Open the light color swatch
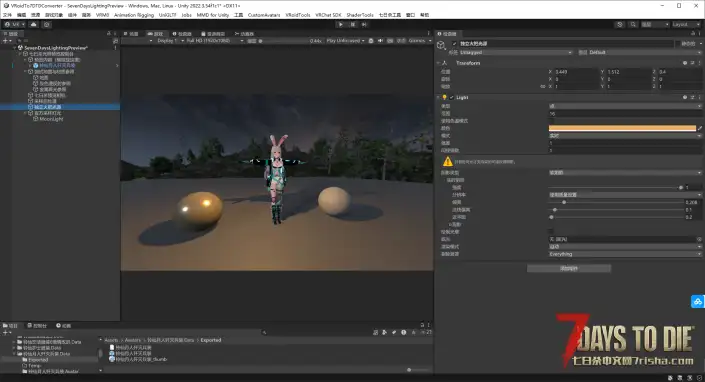 pos(622,128)
